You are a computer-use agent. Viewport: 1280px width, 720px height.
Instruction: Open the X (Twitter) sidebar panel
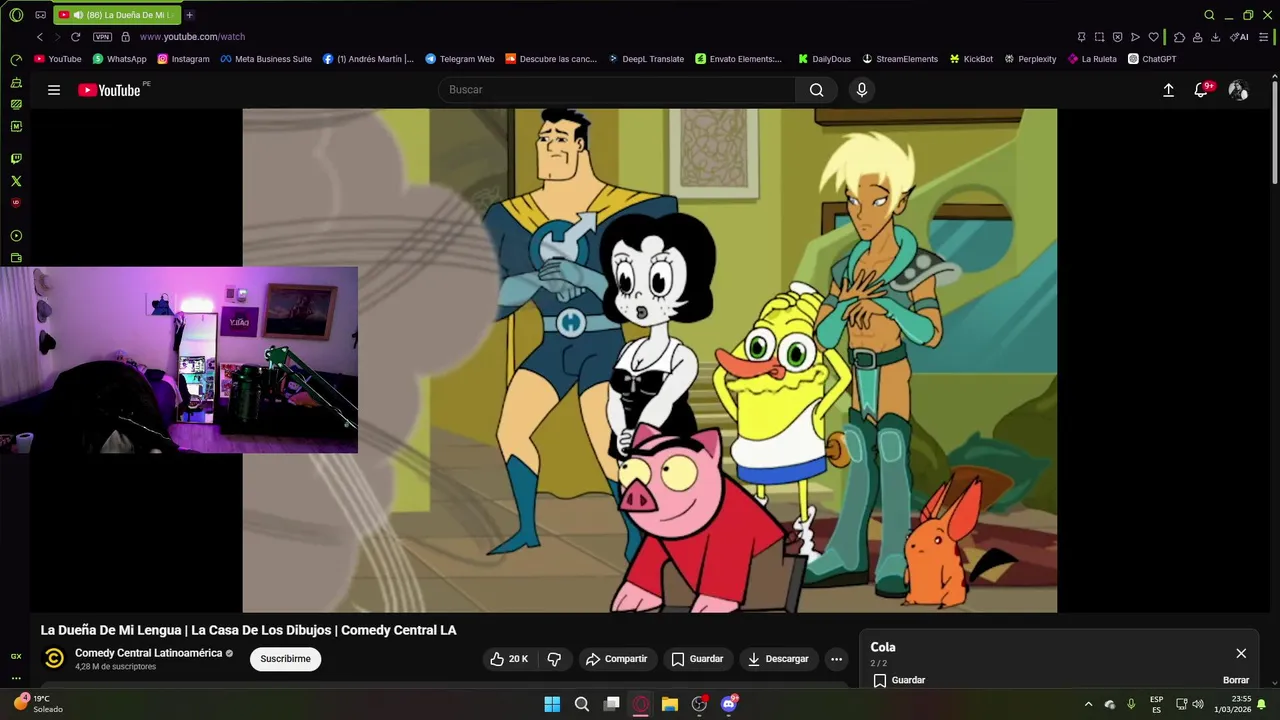[x=16, y=181]
